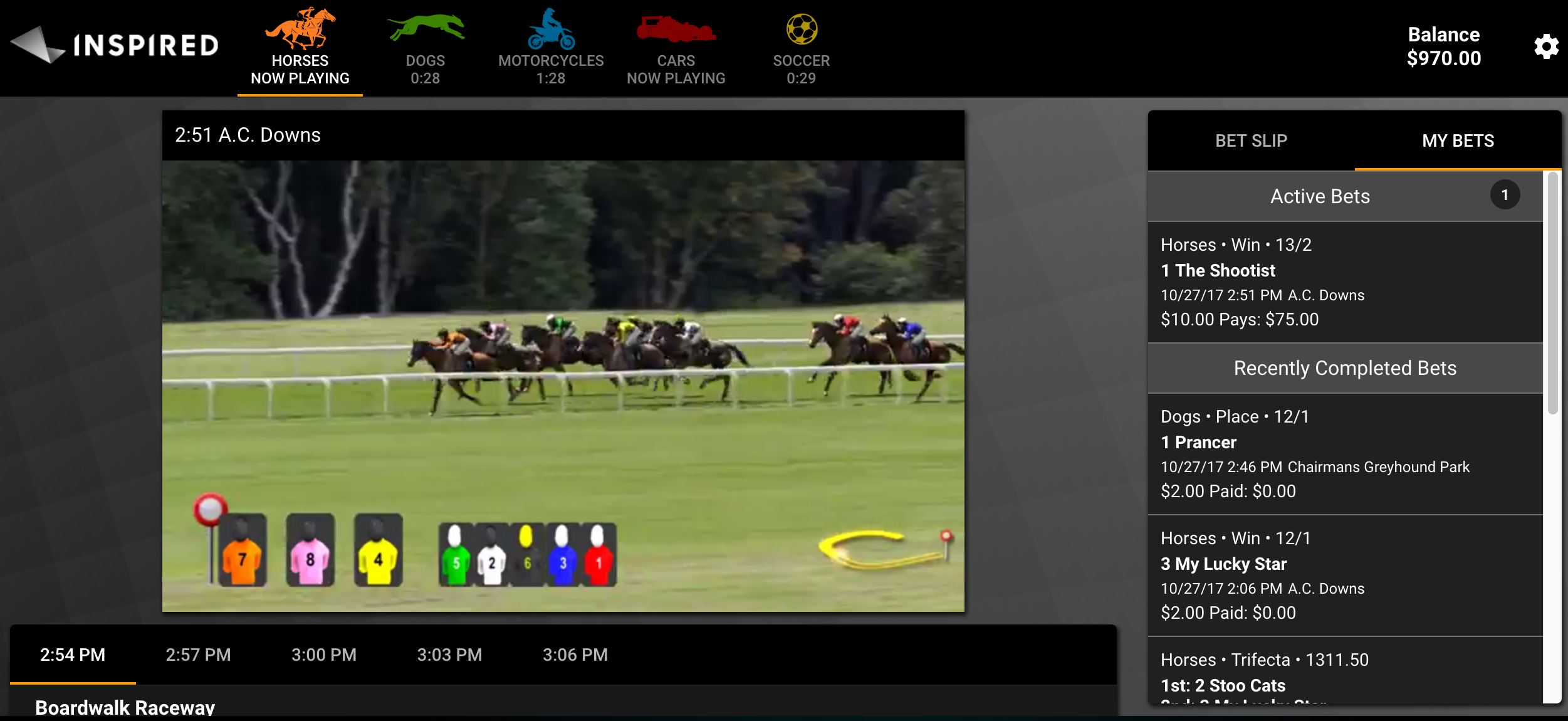Viewport: 1568px width, 721px height.
Task: Open settings gear icon
Action: click(x=1545, y=47)
